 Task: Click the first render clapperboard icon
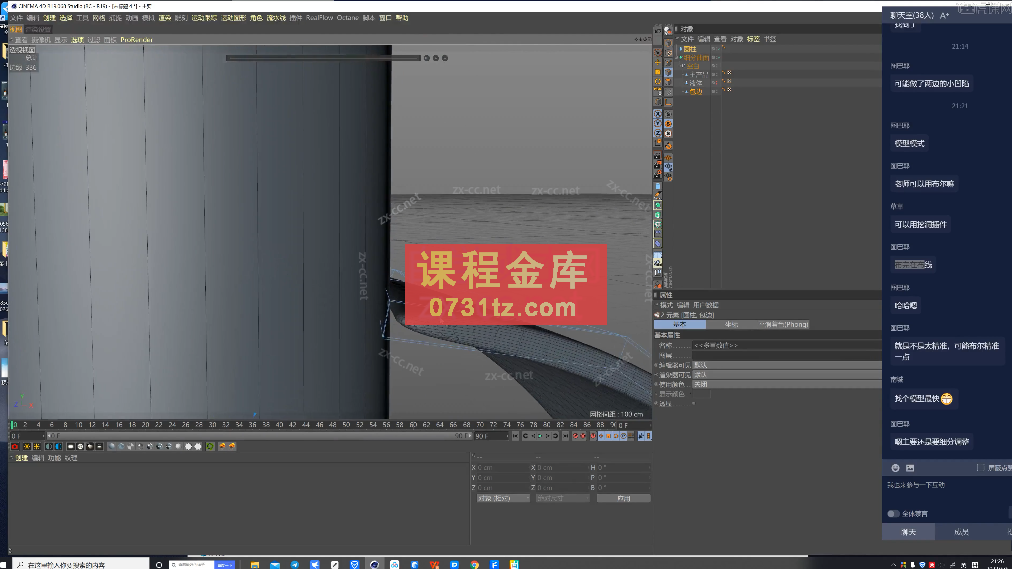[658, 155]
